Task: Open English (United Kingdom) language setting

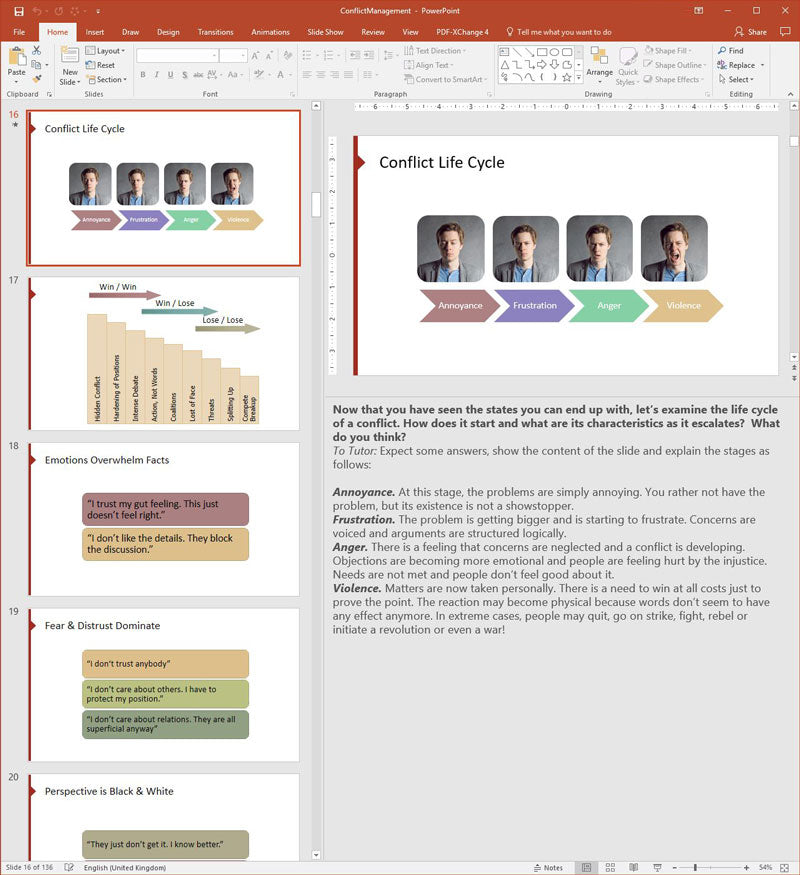Action: 125,867
